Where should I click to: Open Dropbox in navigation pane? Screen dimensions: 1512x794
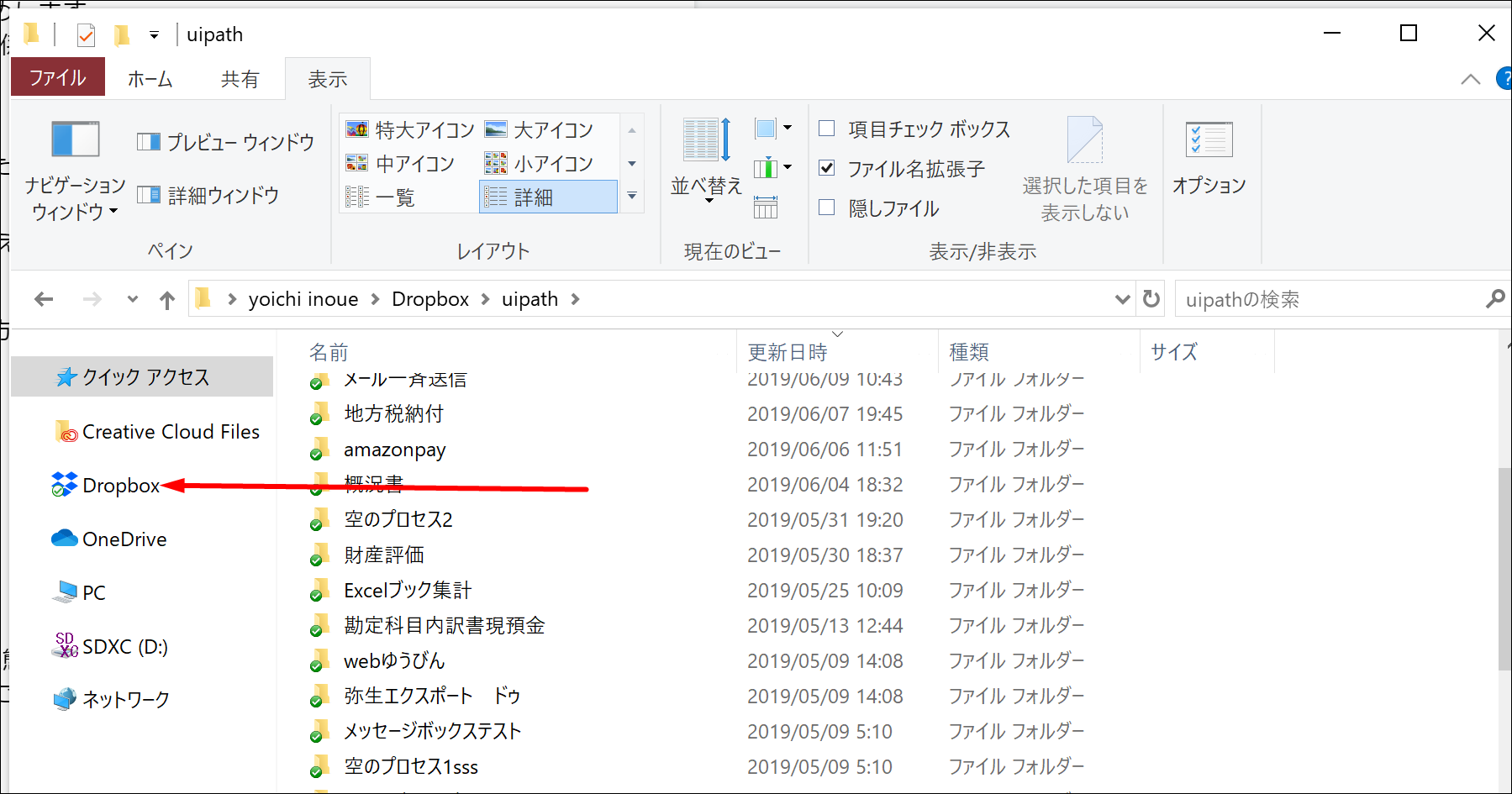tap(105, 486)
